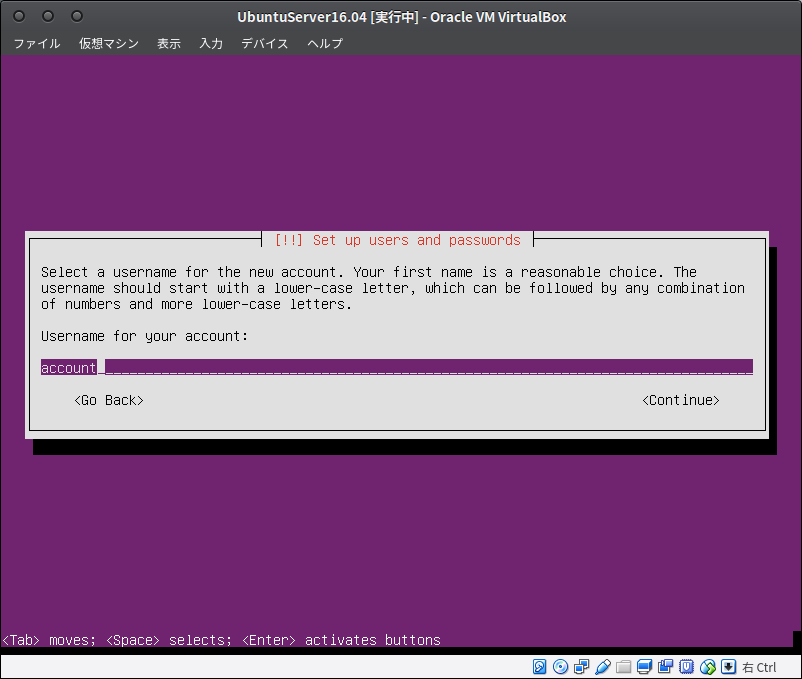The image size is (802, 679).
Task: Open the 表示 menu
Action: tap(169, 43)
